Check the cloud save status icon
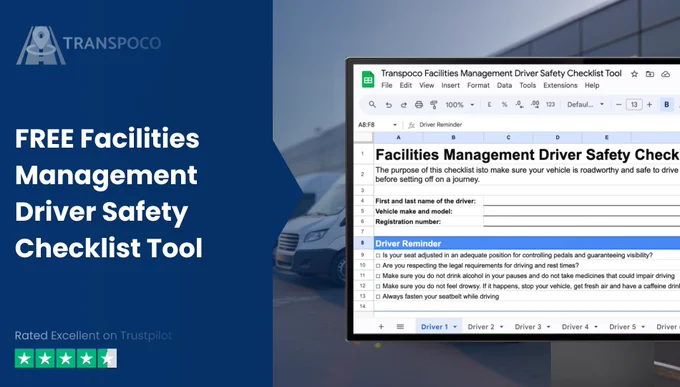The height and width of the screenshot is (387, 680). pos(665,74)
